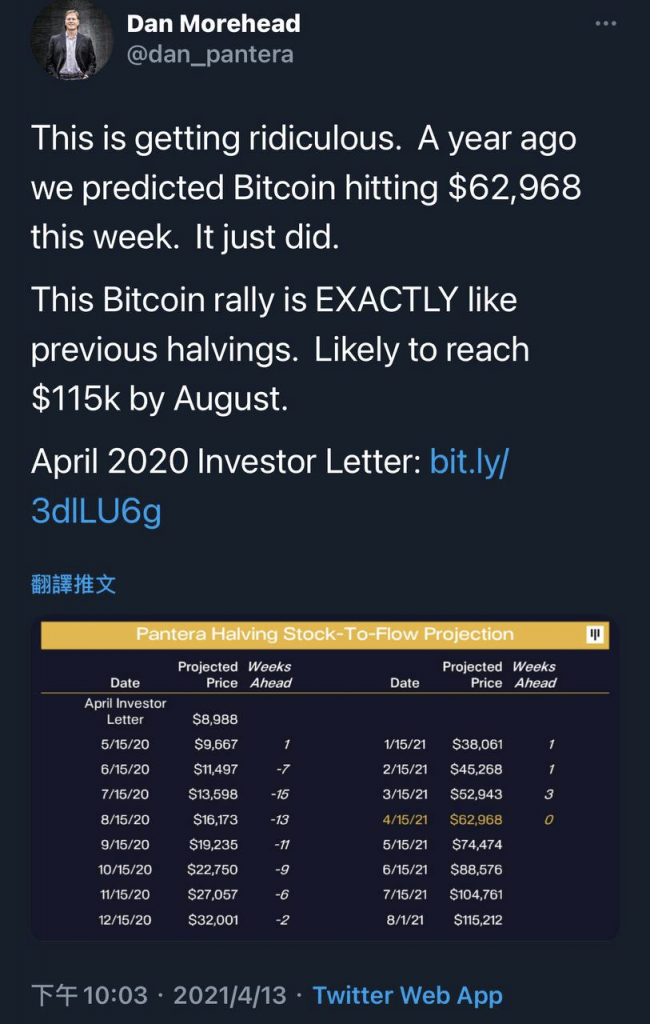
Task: Open the Dan Morehead display name
Action: point(214,24)
